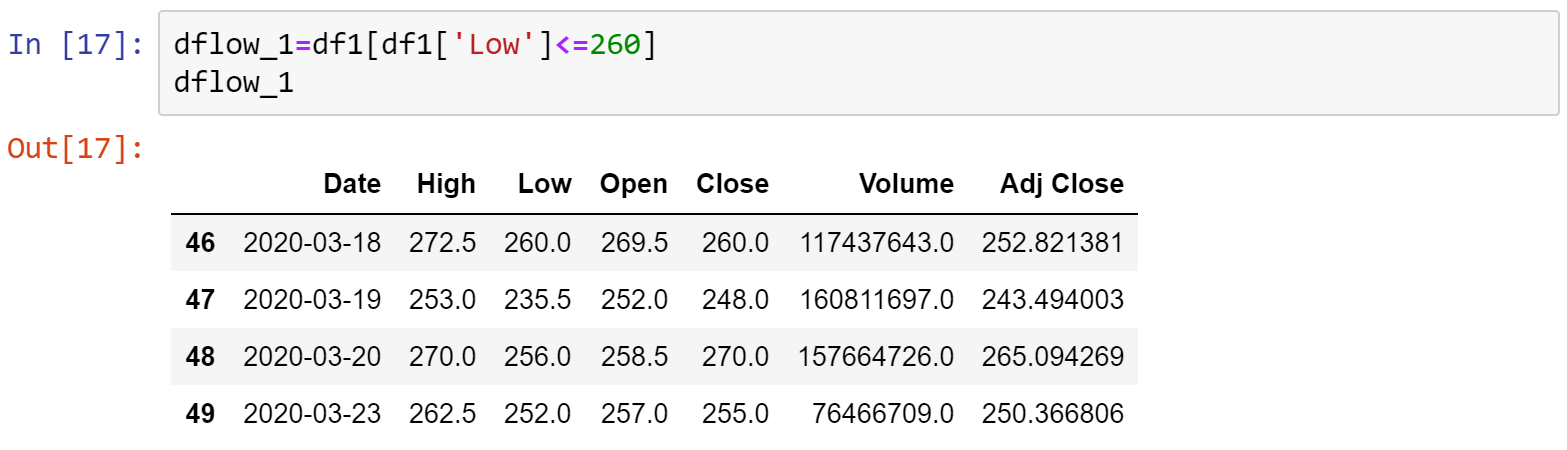Select the Out[17] output prompt
The width and height of the screenshot is (1567, 450).
[77, 148]
